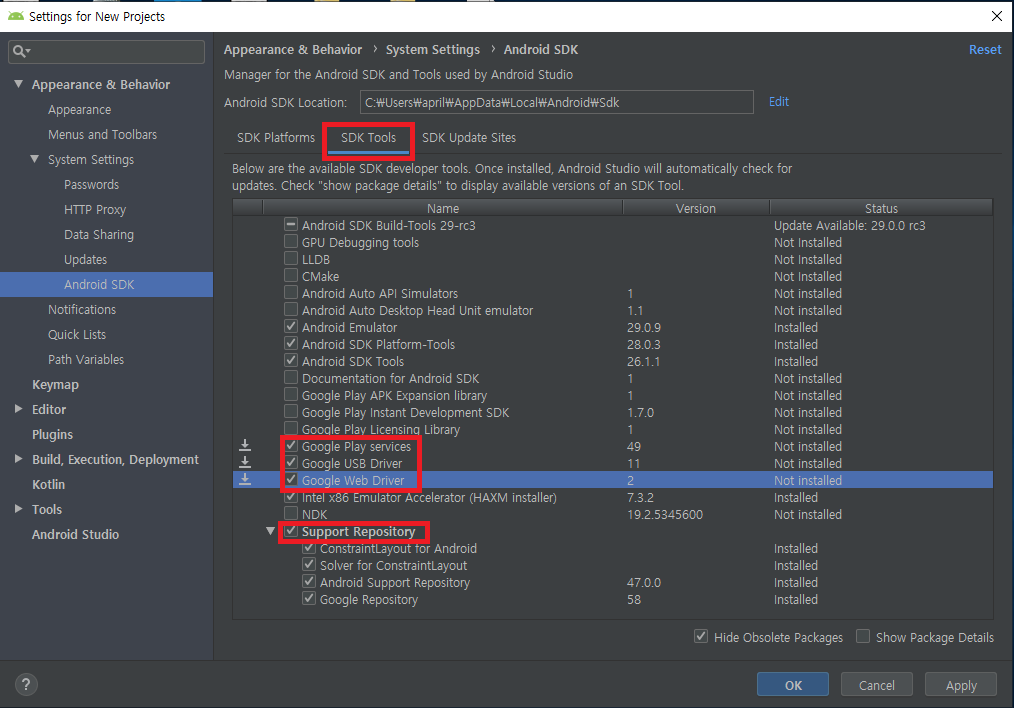
Task: Select HTTP Proxy settings
Action: (x=95, y=209)
